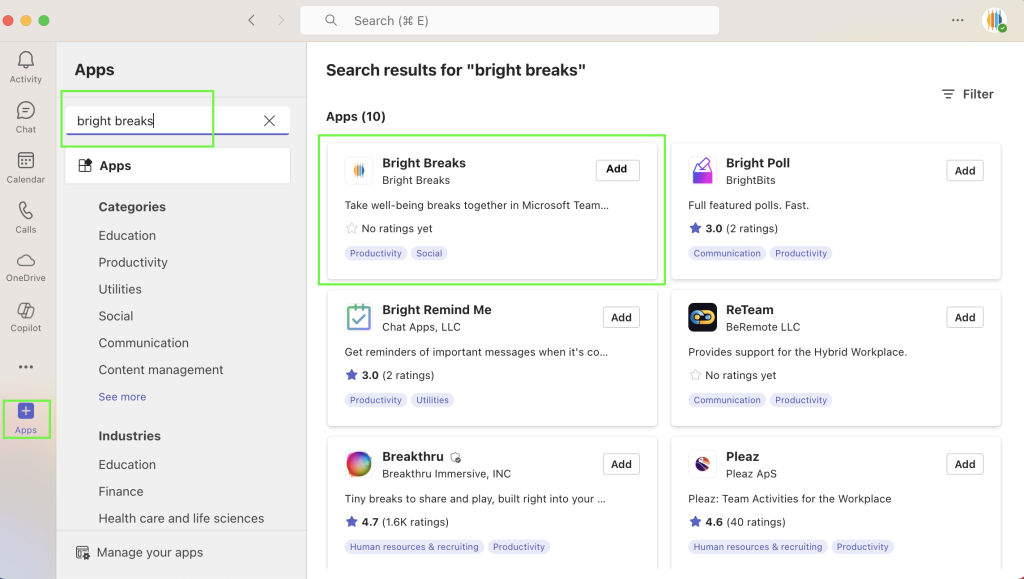
Task: Clear the bright breaks search text
Action: (269, 121)
